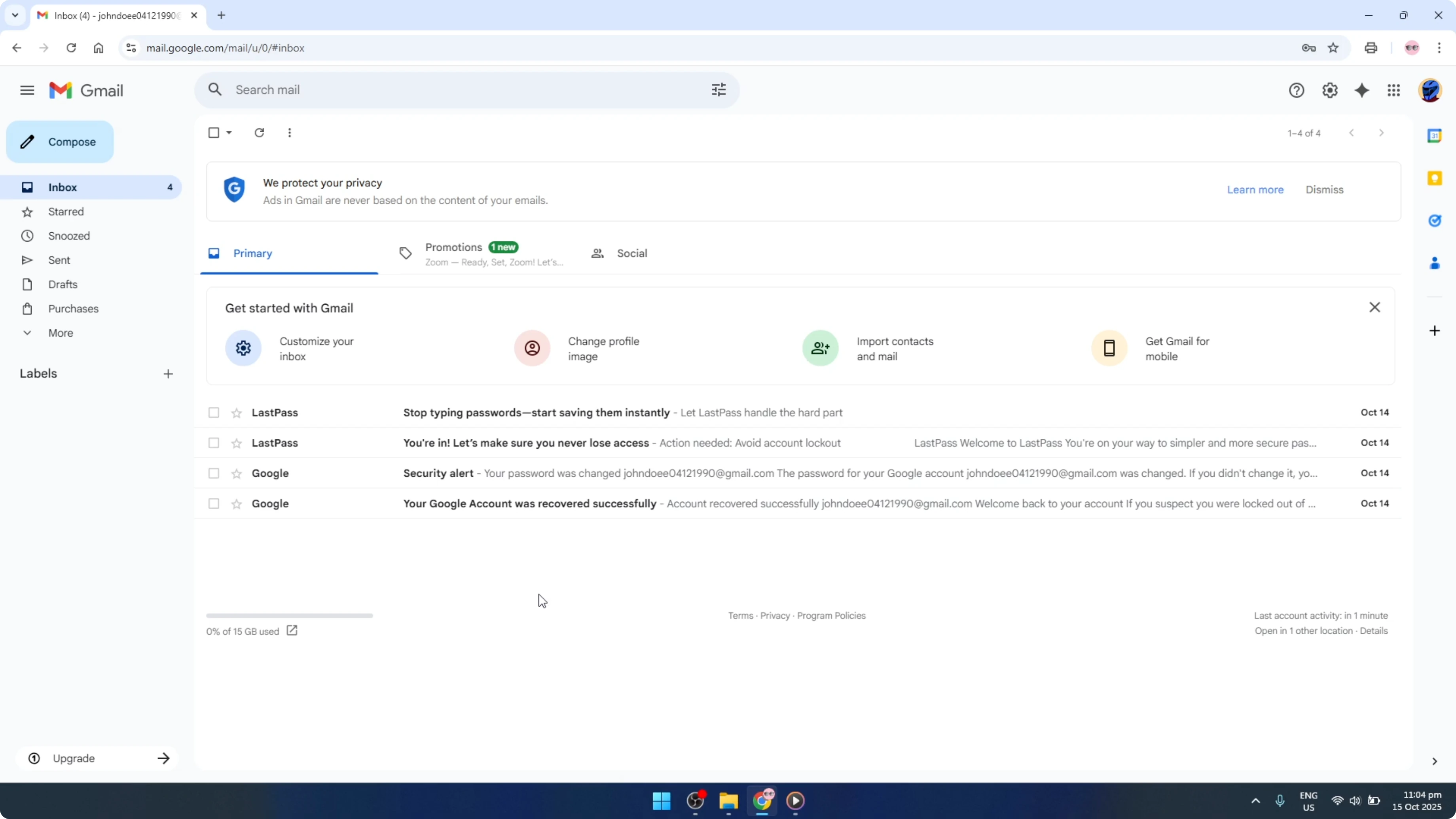
Task: Refresh the inbox list
Action: [259, 133]
